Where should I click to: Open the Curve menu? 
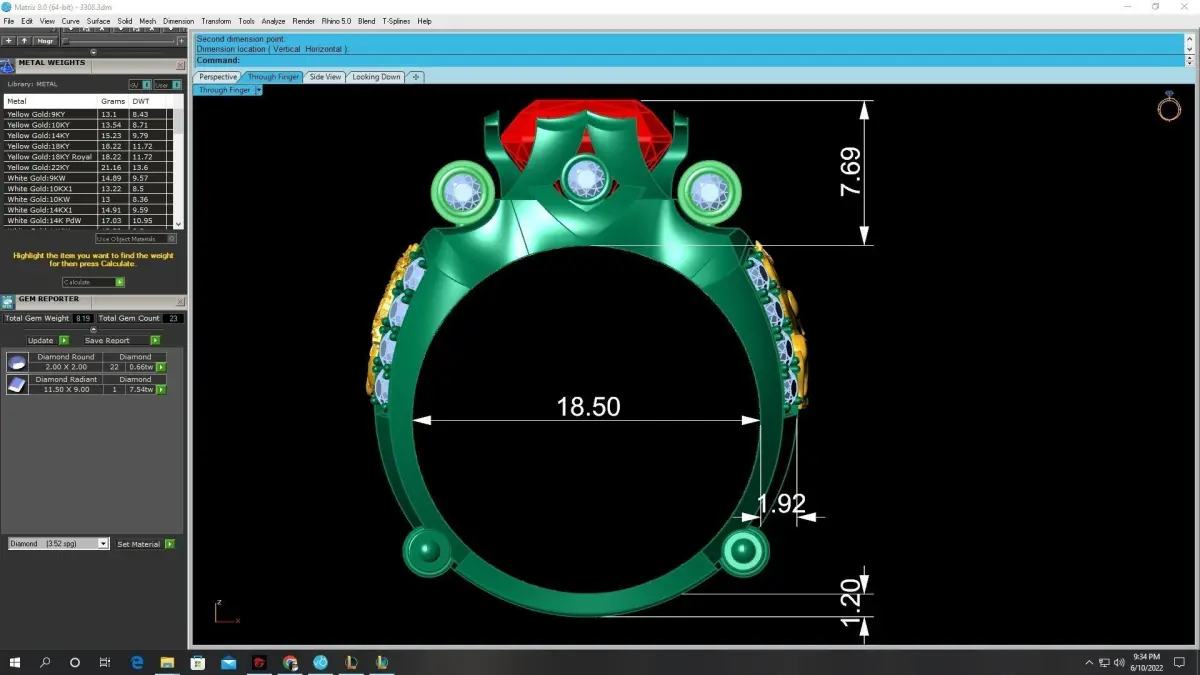coord(70,21)
